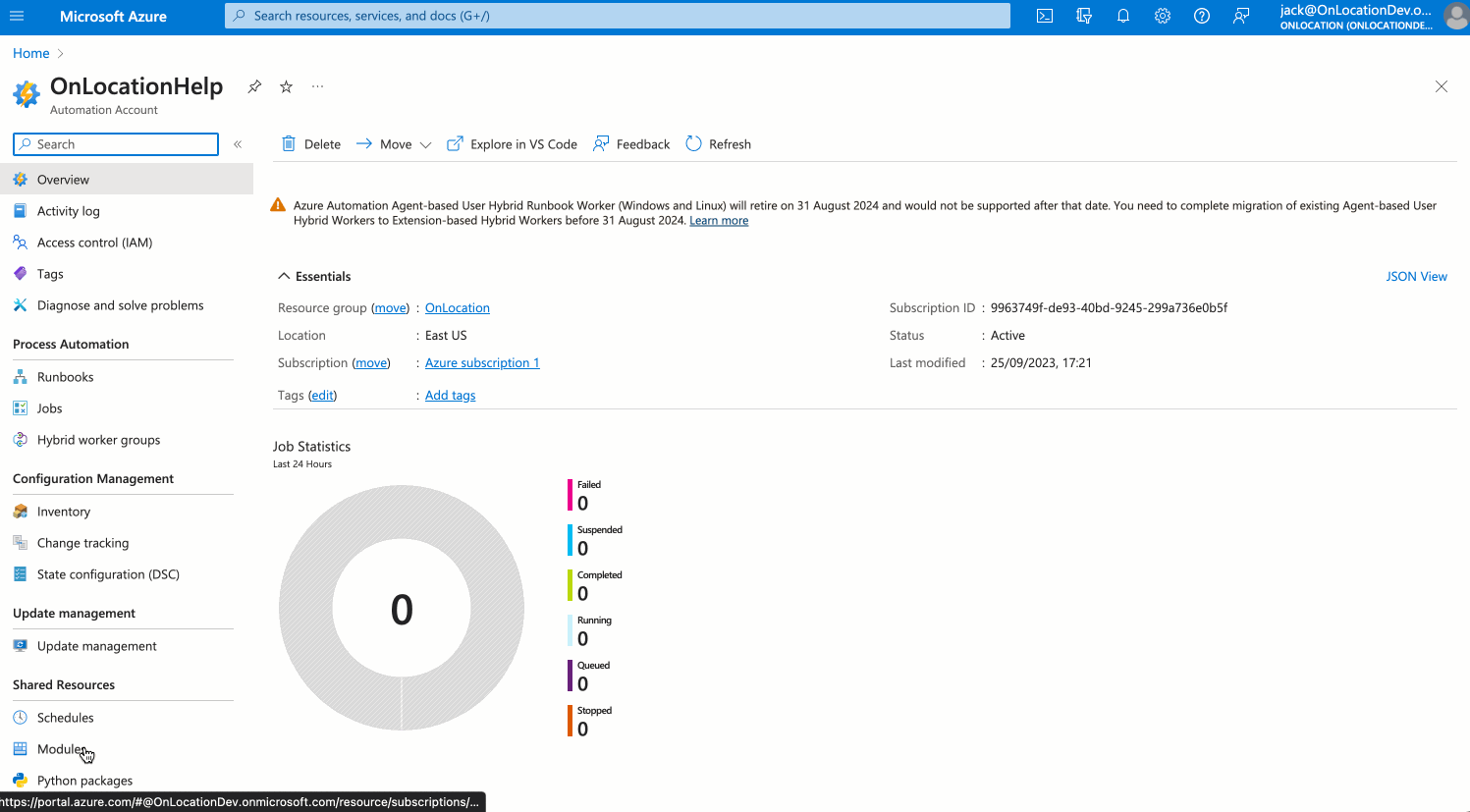
Task: Open the help question mark icon
Action: [1202, 16]
